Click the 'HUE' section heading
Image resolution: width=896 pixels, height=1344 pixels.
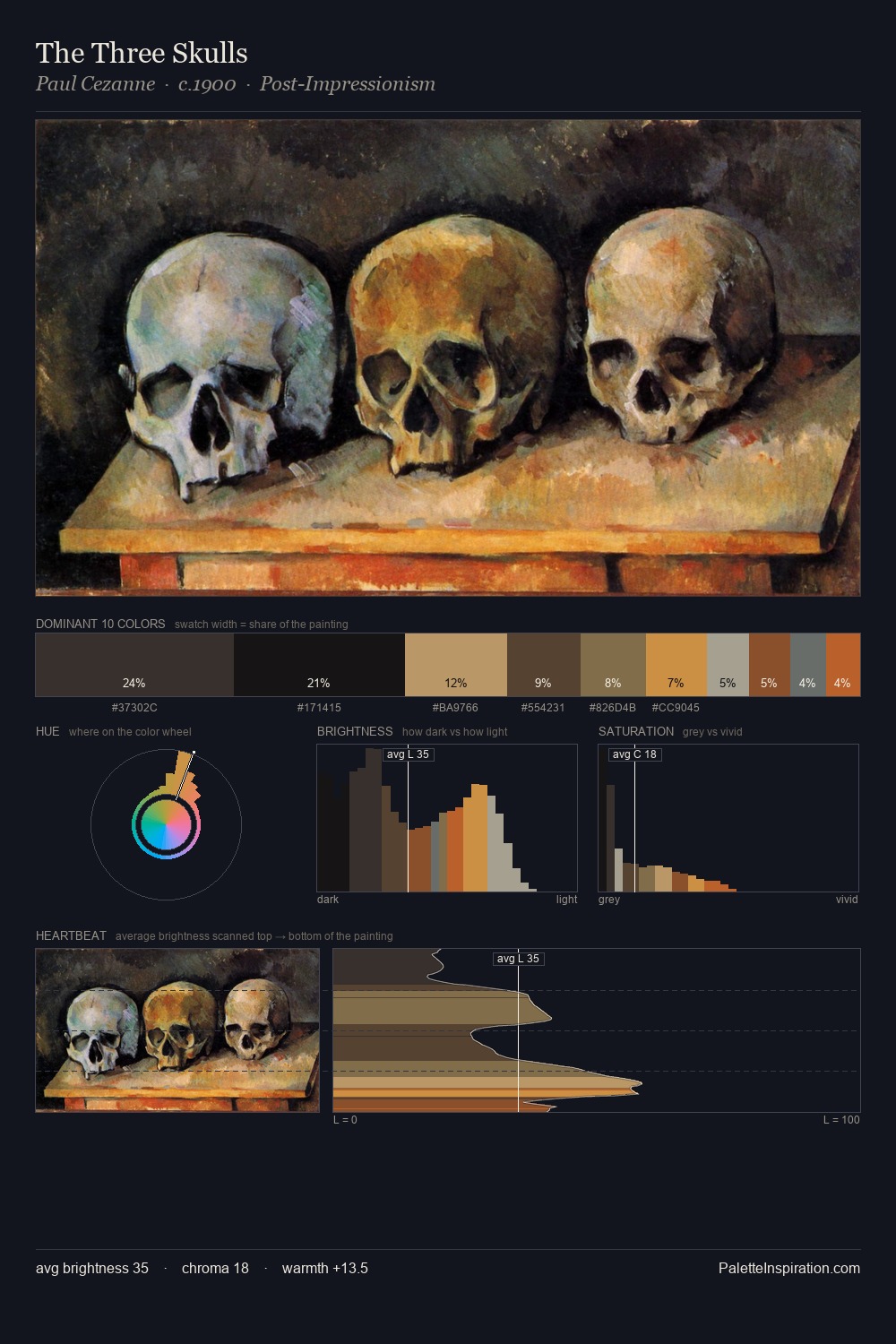click(x=47, y=731)
